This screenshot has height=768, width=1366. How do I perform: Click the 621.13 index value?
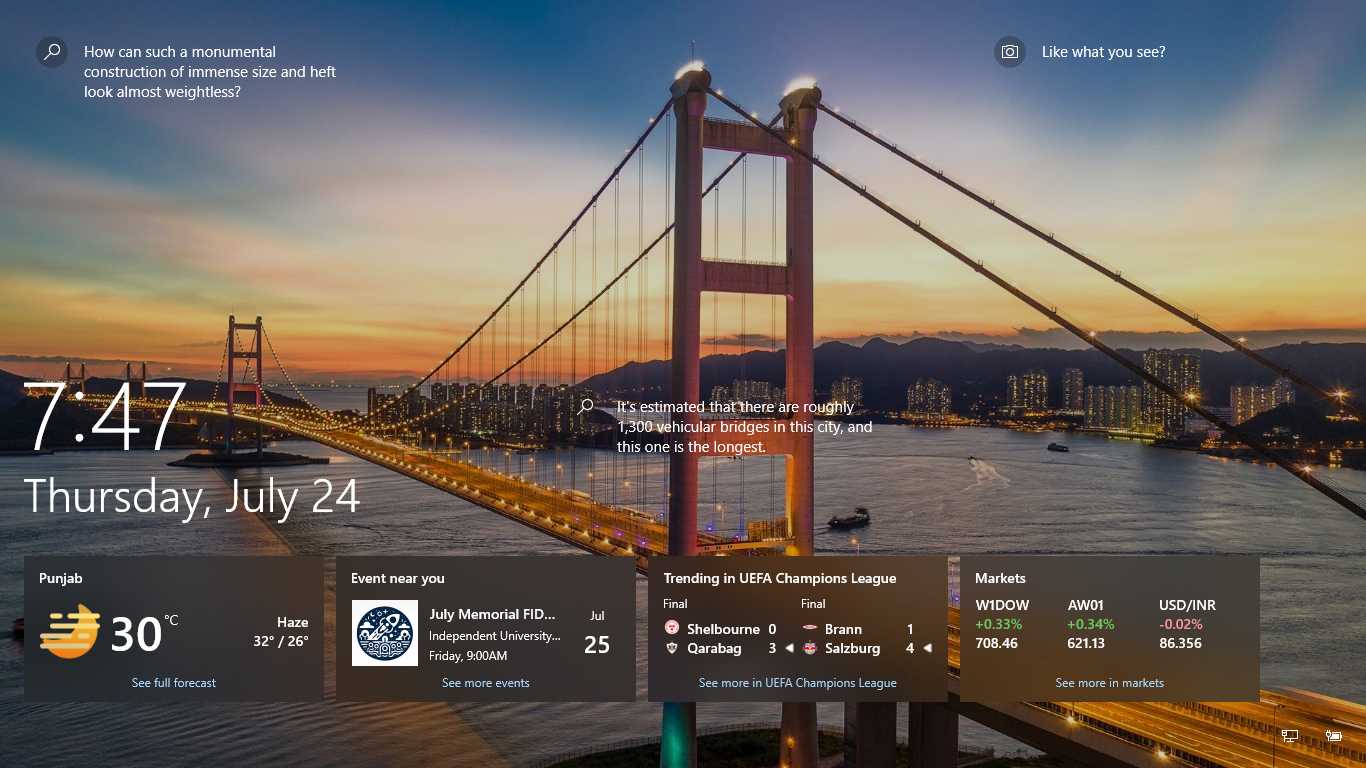click(x=1086, y=643)
